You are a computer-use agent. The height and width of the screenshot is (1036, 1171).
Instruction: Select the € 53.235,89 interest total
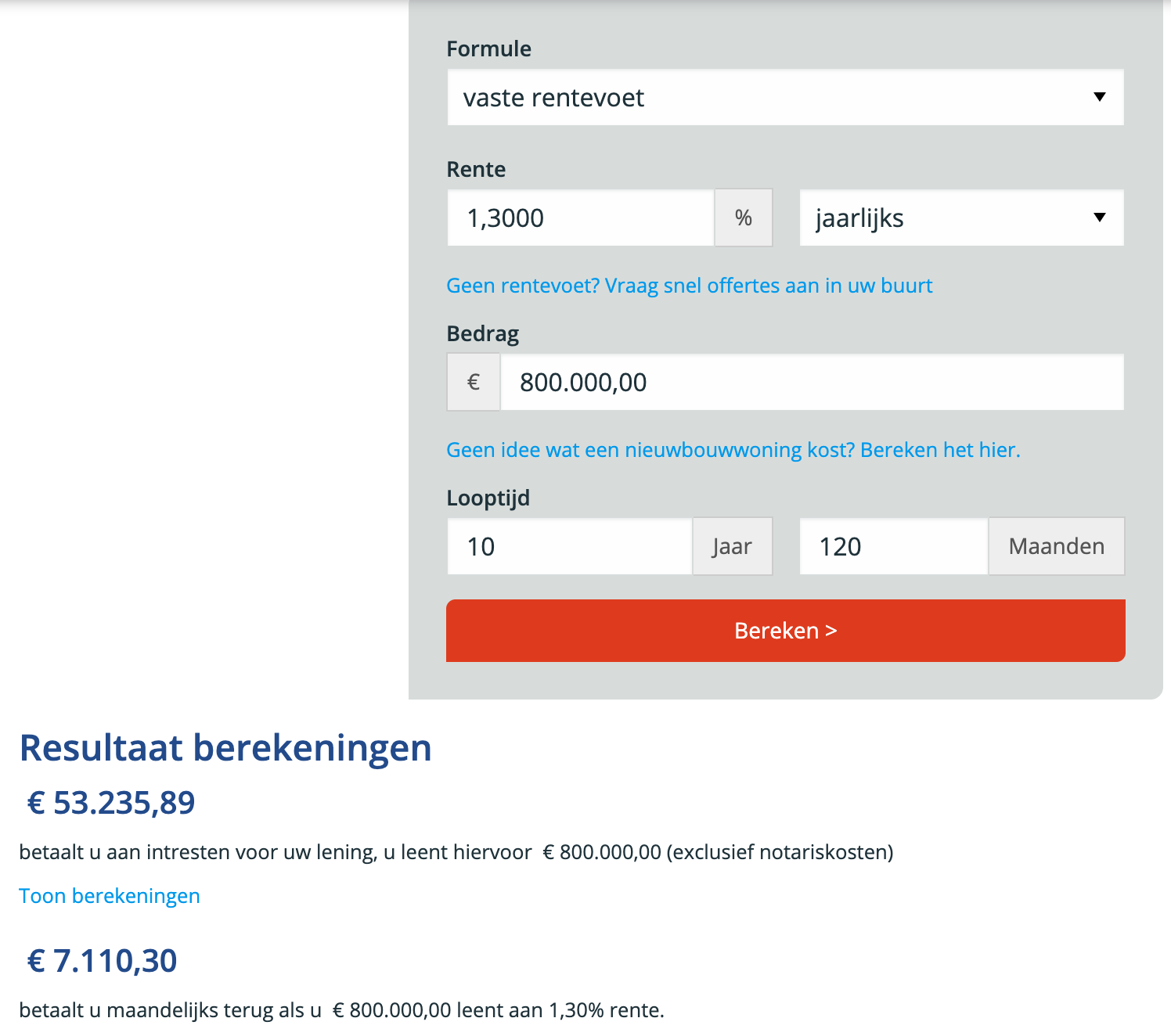(x=111, y=803)
